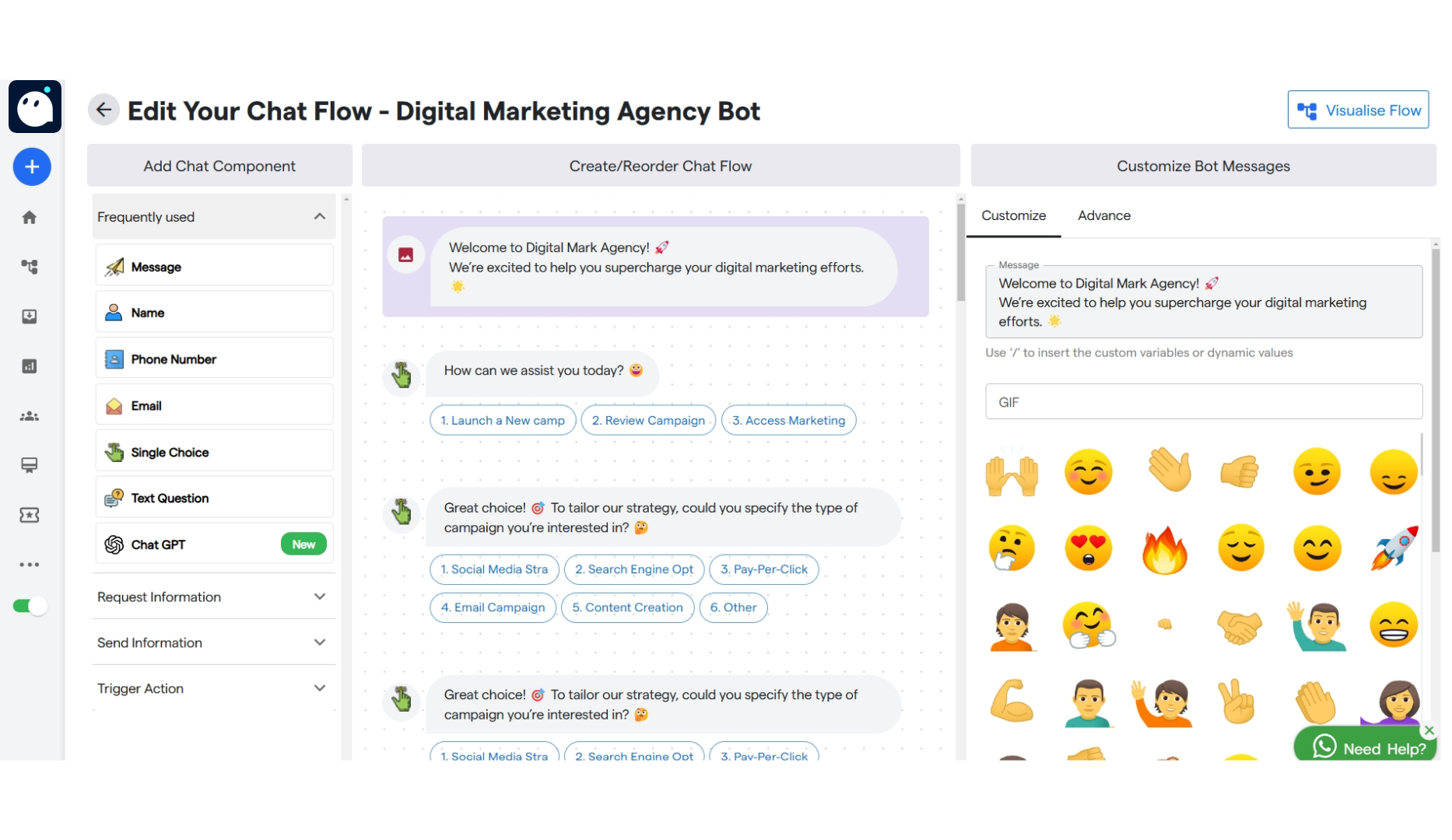Choose option '4. Email Campaign'
Screen dimensions: 1452x840
[x=493, y=607]
